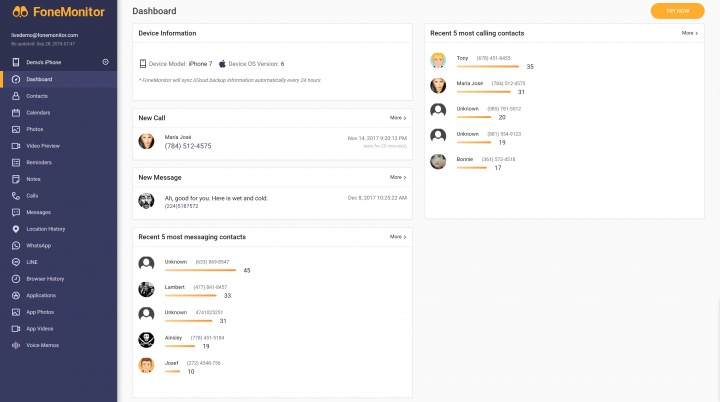The width and height of the screenshot is (720, 402).
Task: Click the Photos picture icon
Action: click(x=16, y=129)
